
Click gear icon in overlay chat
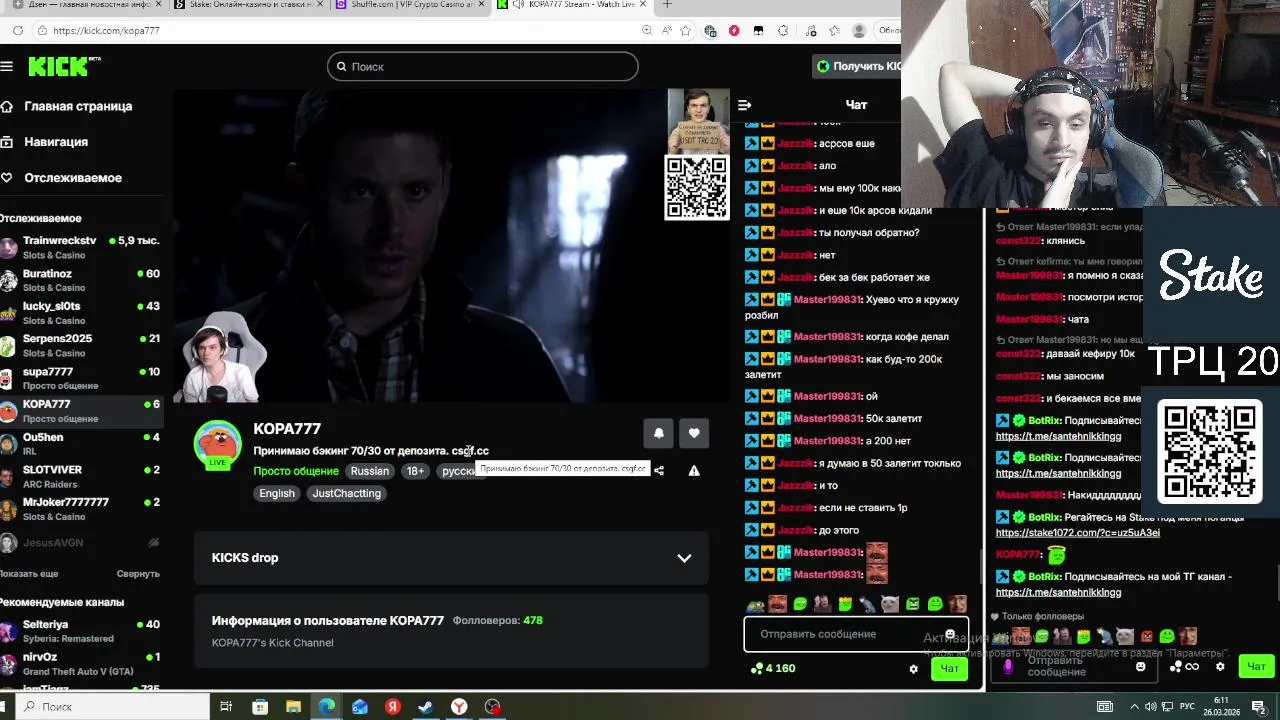pyautogui.click(x=1220, y=667)
